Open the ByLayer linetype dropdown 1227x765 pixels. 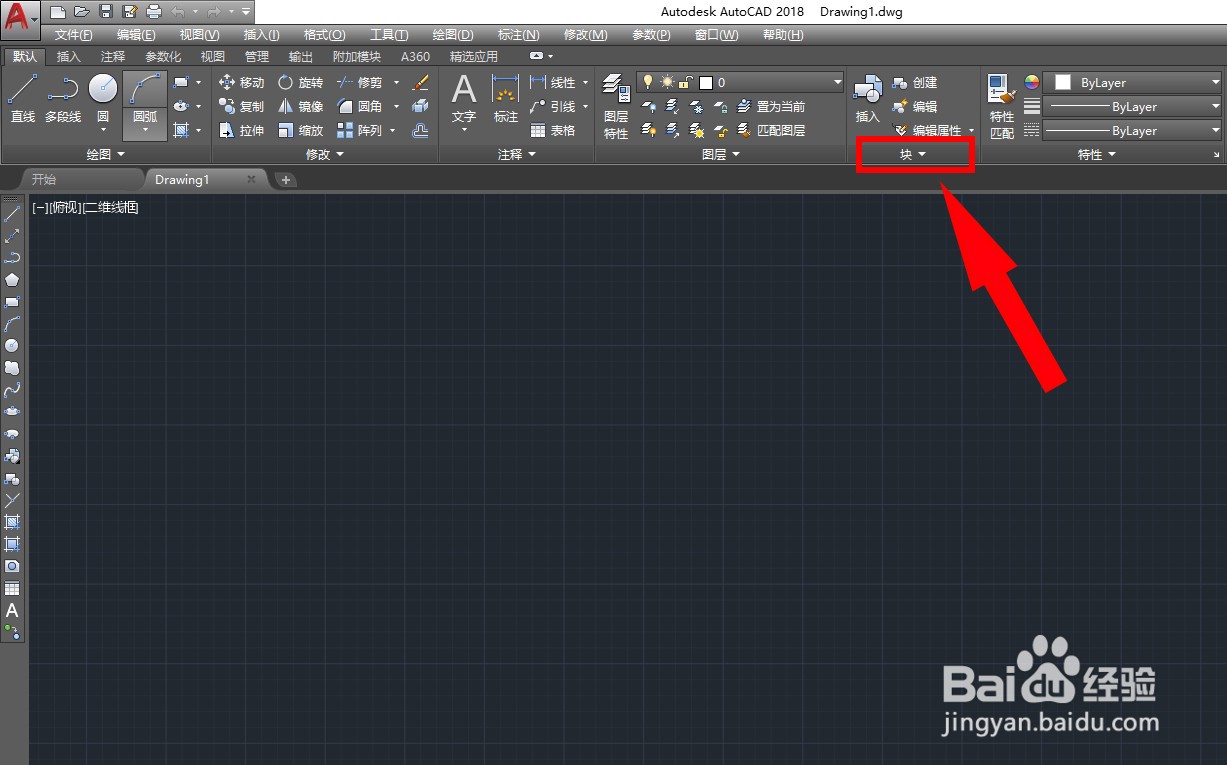pyautogui.click(x=1134, y=131)
